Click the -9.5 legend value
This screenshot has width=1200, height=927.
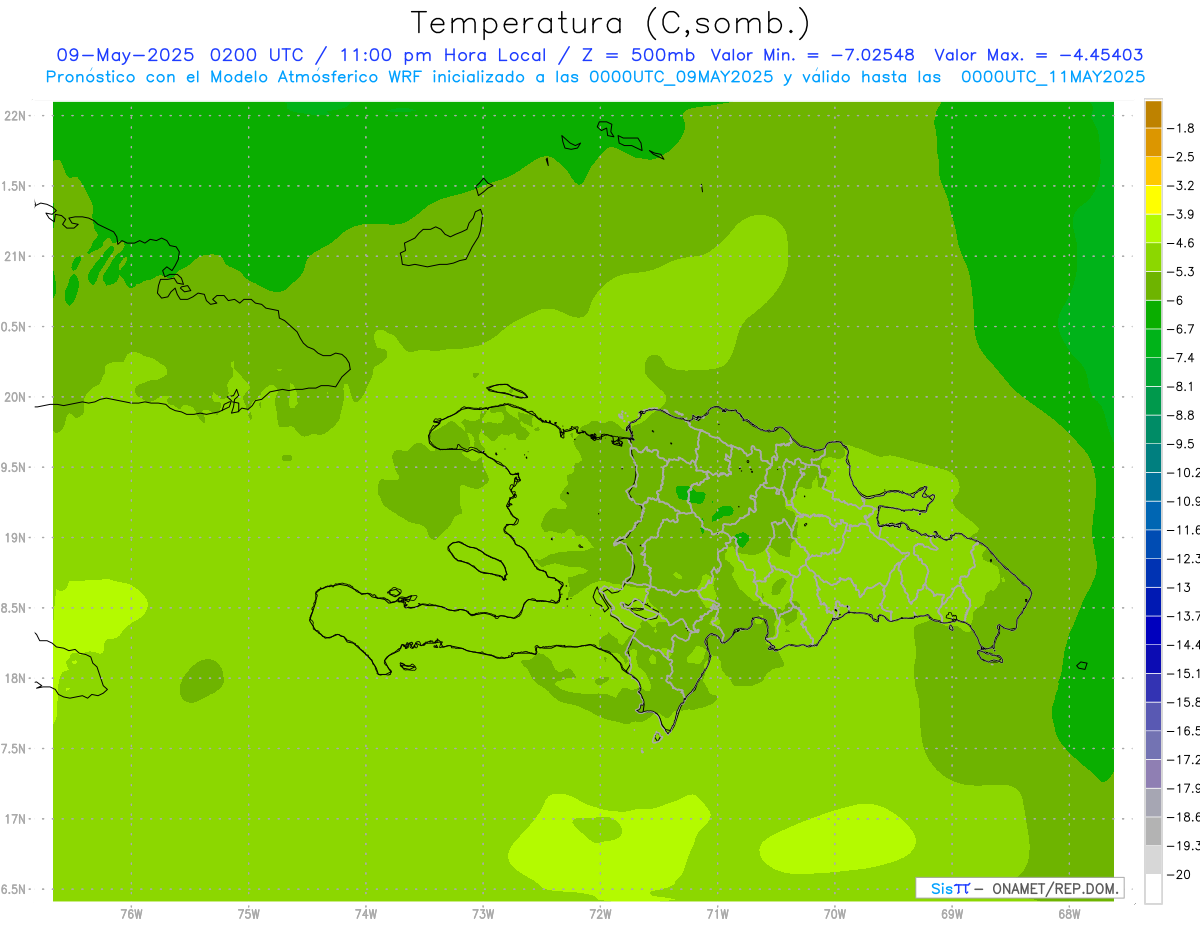[1182, 444]
